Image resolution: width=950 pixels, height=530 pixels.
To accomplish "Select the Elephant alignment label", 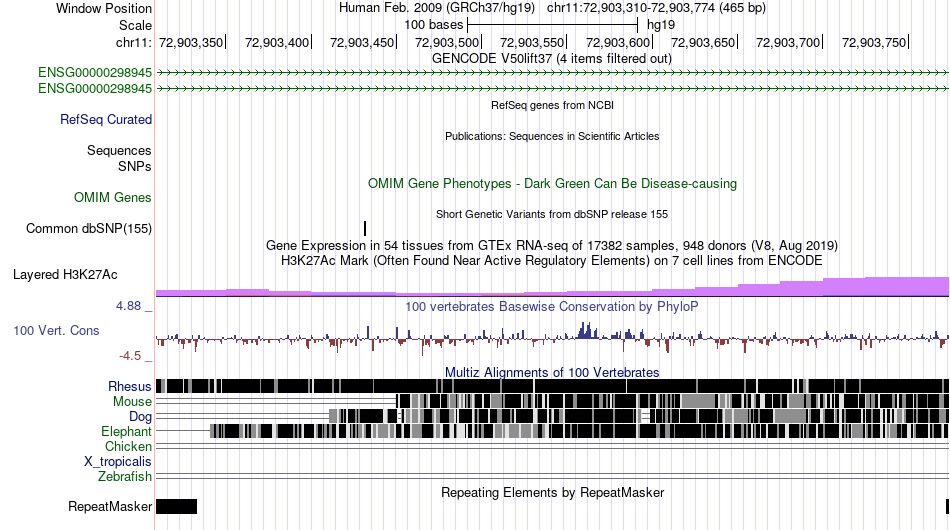I will pyautogui.click(x=126, y=431).
